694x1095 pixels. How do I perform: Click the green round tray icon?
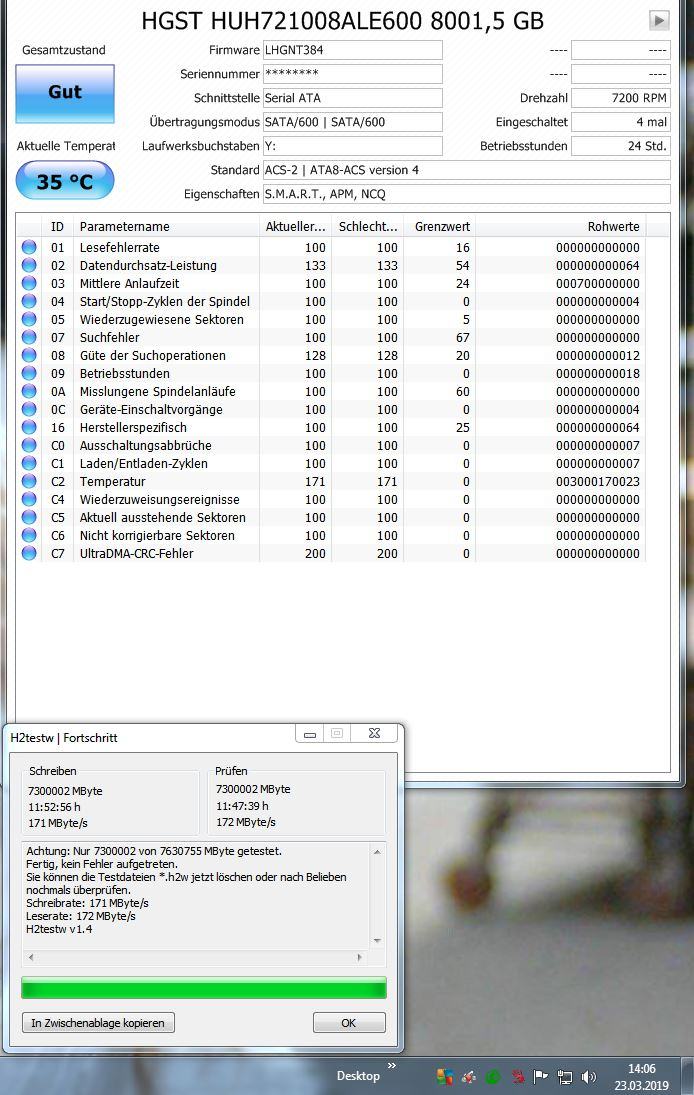coord(492,1077)
